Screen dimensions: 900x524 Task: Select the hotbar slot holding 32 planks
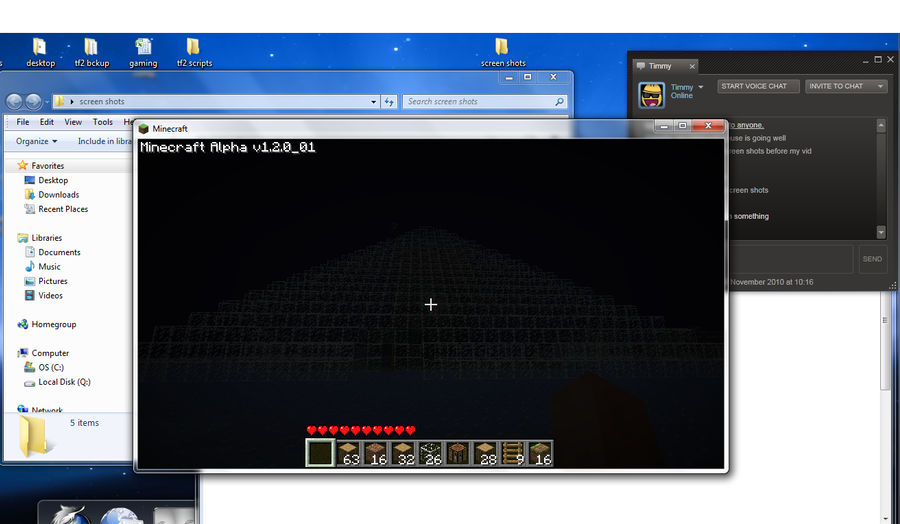(x=403, y=453)
